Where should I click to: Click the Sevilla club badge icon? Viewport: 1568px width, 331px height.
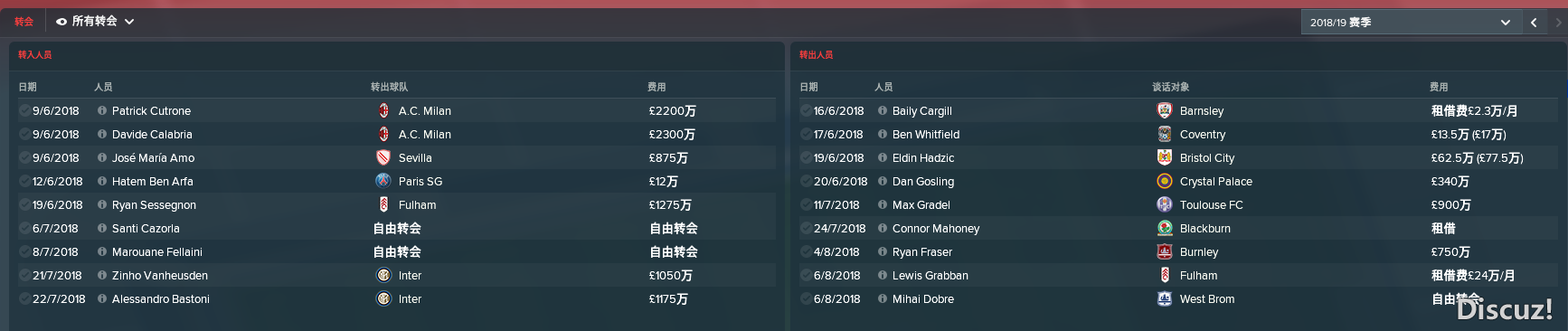(x=383, y=157)
